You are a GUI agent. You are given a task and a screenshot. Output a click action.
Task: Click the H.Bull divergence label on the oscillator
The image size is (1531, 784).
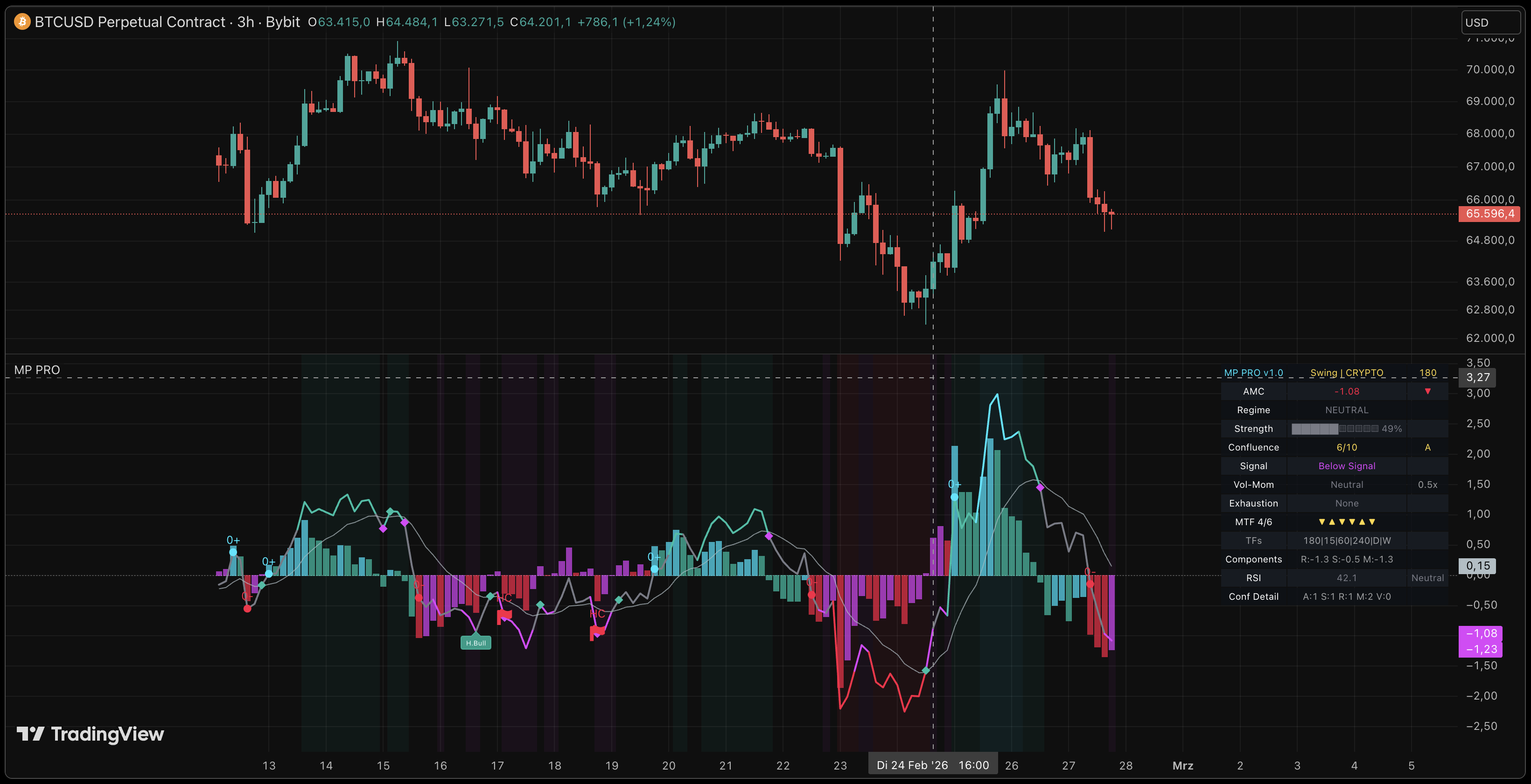tap(475, 643)
